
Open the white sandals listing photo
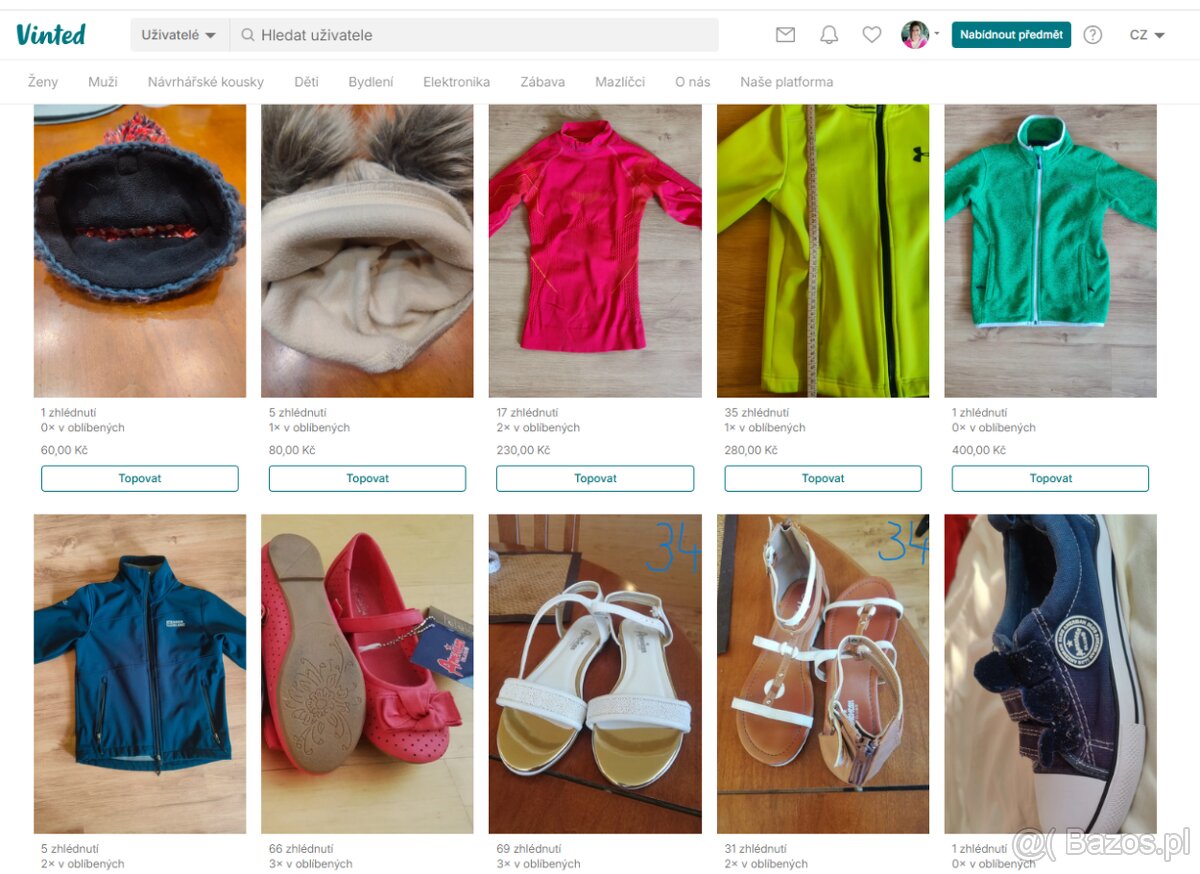(595, 673)
